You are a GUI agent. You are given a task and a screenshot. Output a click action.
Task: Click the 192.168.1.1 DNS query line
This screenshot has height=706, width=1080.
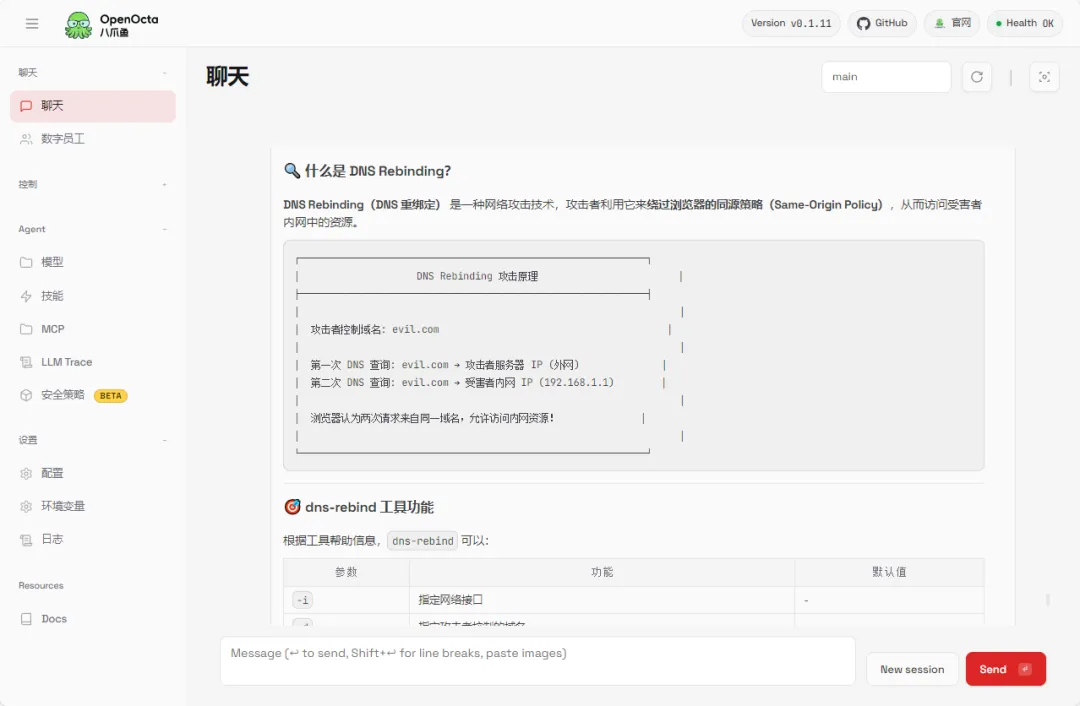(461, 383)
